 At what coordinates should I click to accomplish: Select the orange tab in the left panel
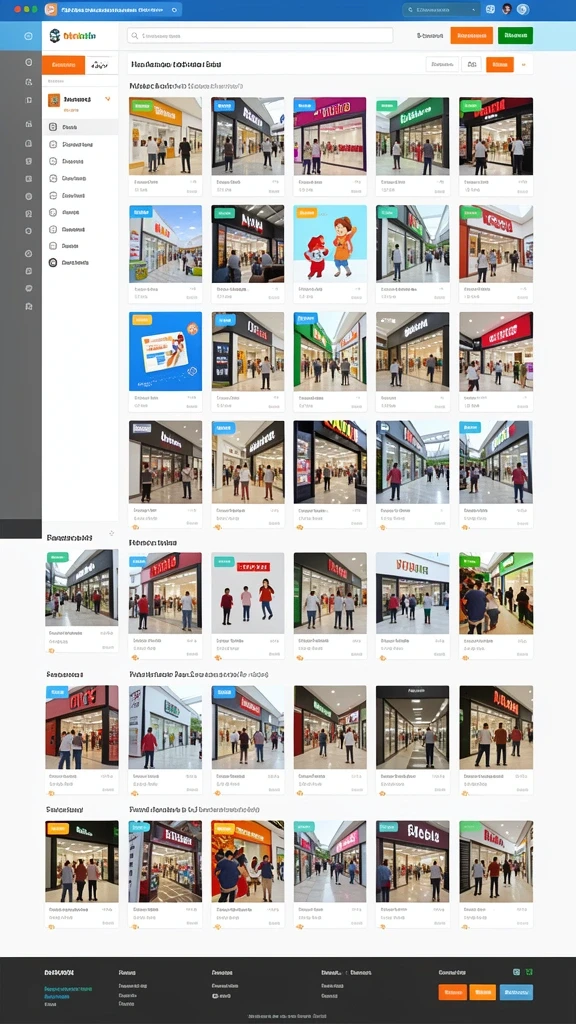(x=63, y=65)
